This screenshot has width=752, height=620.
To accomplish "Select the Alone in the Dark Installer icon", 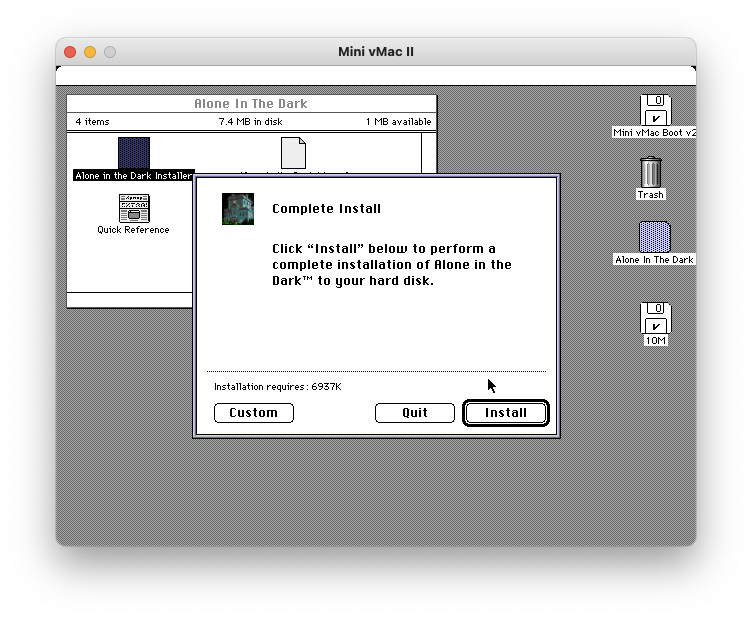I will click(134, 152).
